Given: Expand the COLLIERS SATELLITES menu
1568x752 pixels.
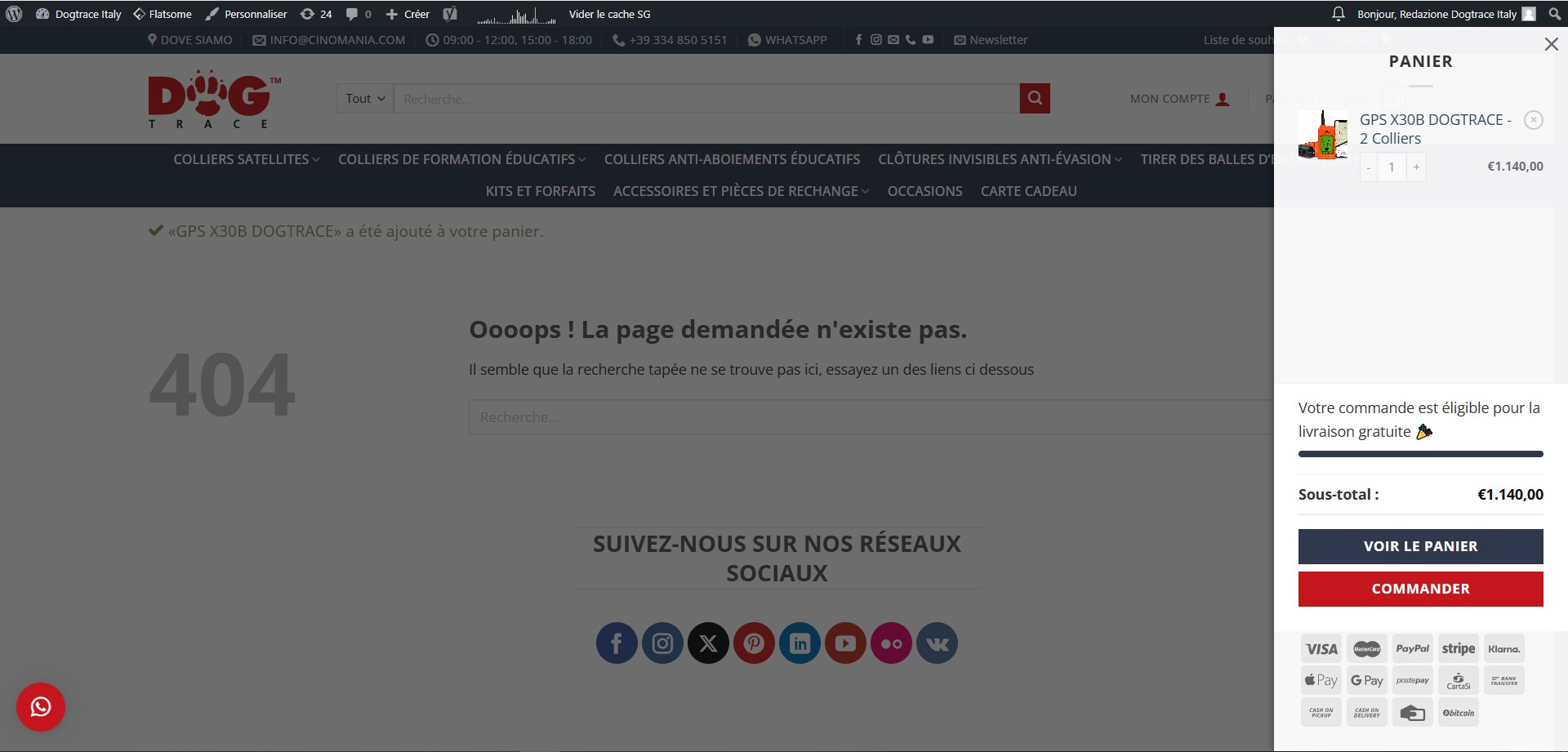Looking at the screenshot, I should pyautogui.click(x=247, y=159).
